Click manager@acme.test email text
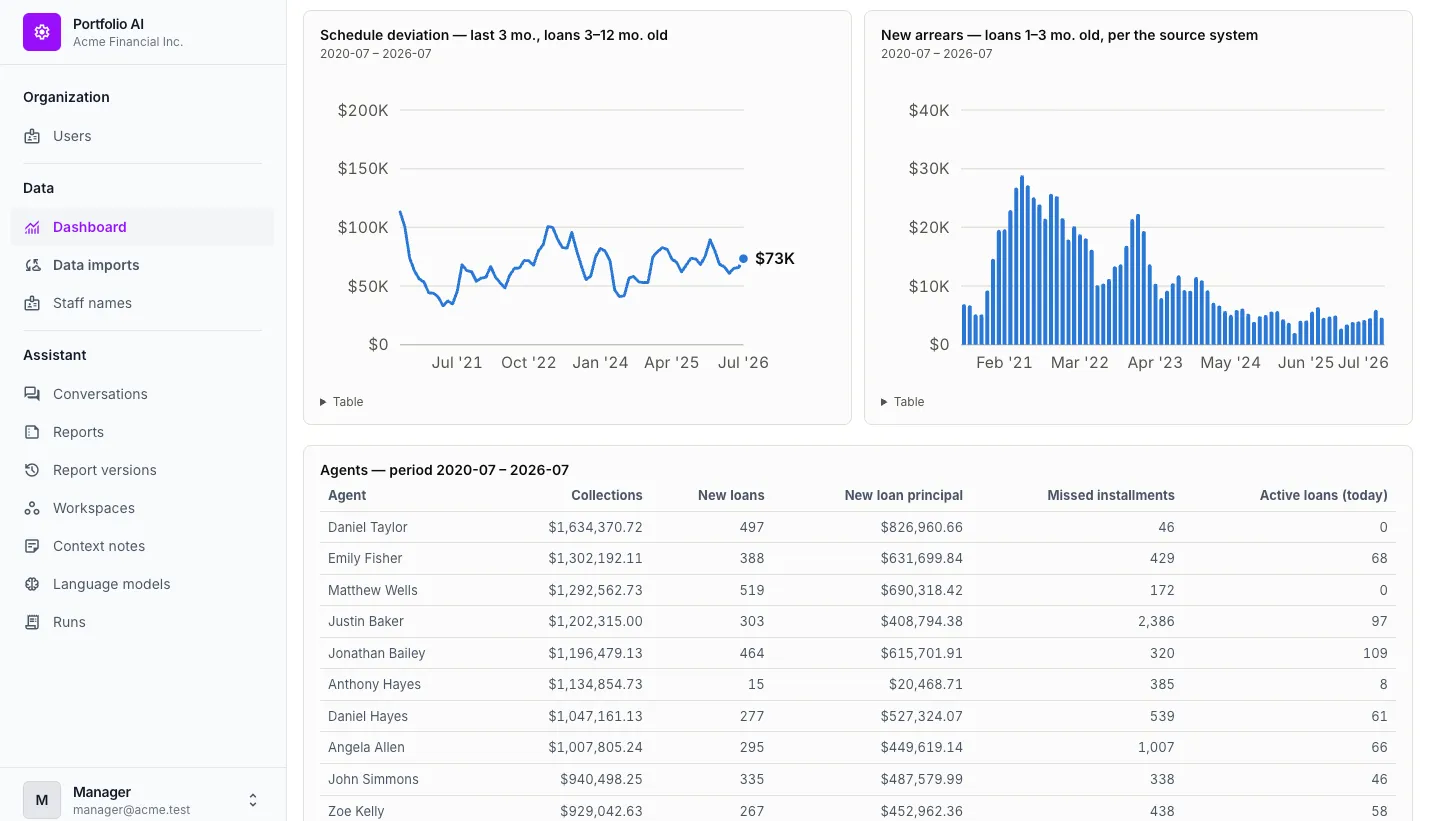The height and width of the screenshot is (821, 1429). coord(131,810)
